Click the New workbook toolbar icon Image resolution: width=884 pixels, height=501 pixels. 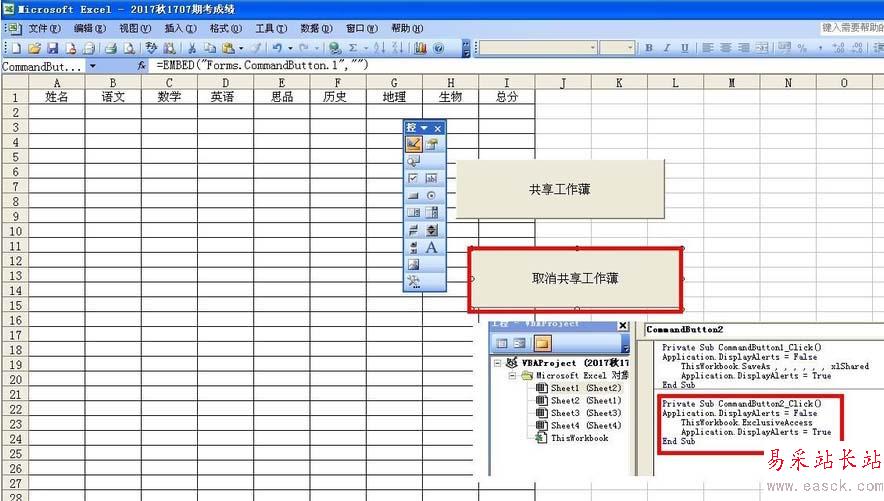click(x=16, y=48)
